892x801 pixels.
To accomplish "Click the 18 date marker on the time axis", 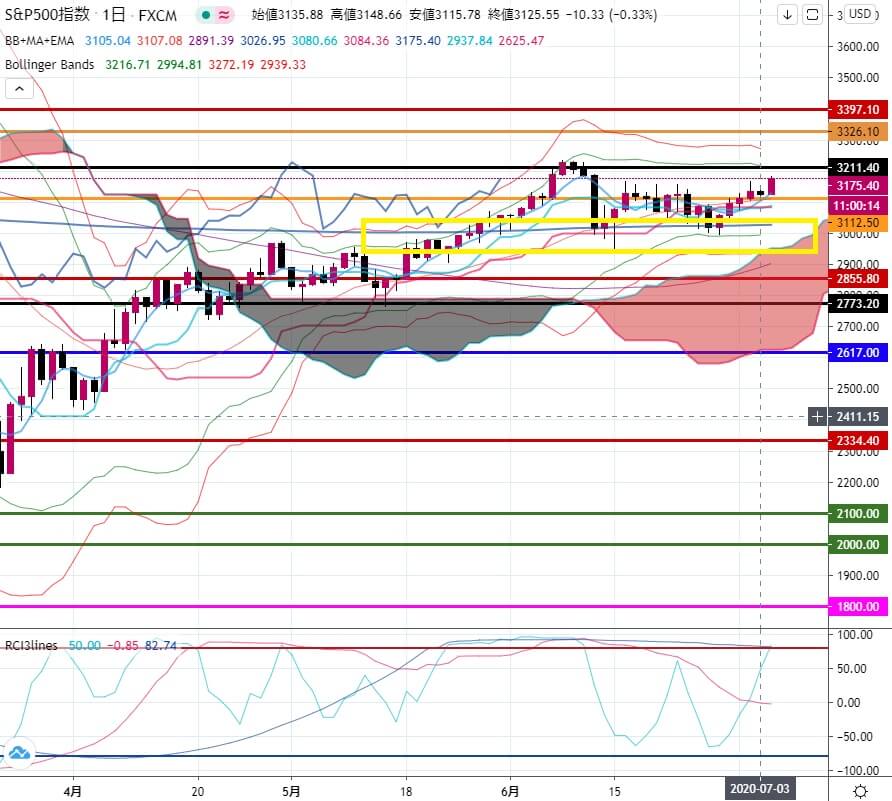I will click(406, 791).
